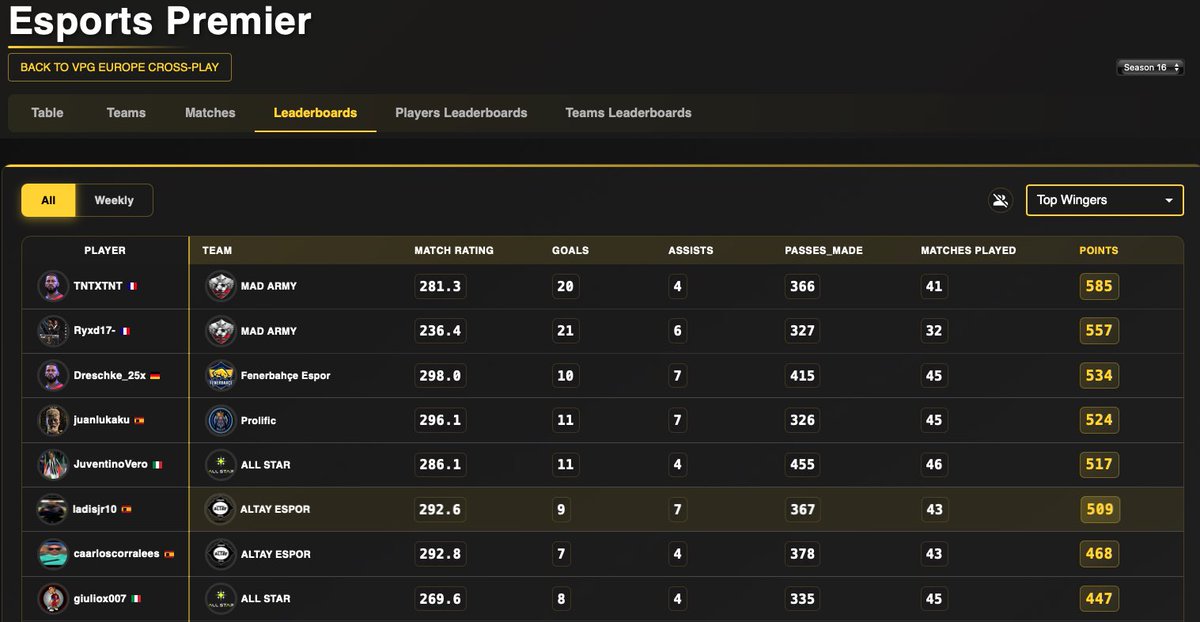The height and width of the screenshot is (622, 1200).
Task: Click the Team column header
Action: point(217,250)
